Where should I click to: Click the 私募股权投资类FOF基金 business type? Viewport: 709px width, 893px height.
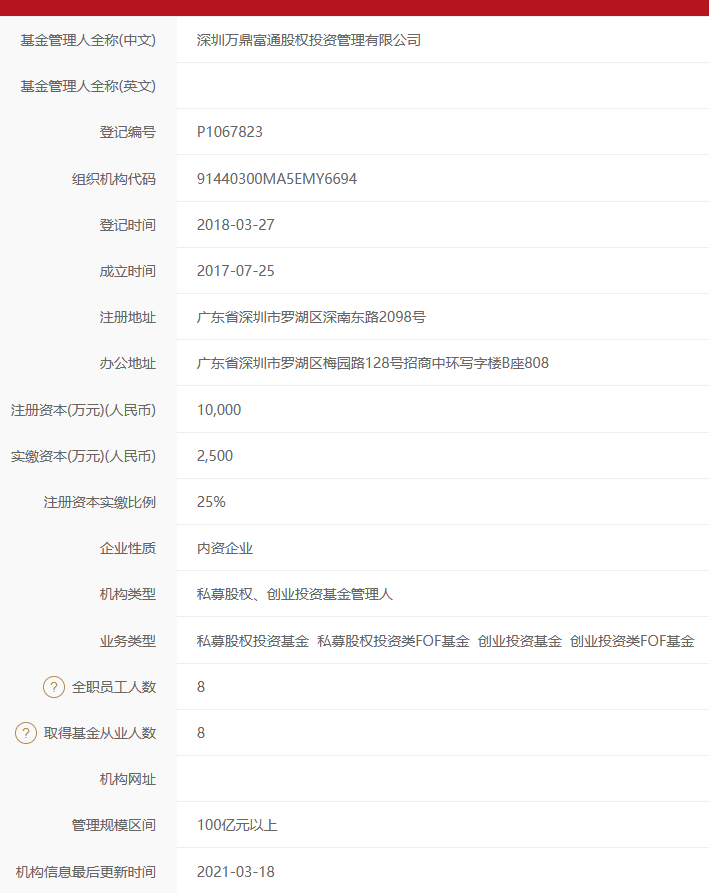coord(393,641)
